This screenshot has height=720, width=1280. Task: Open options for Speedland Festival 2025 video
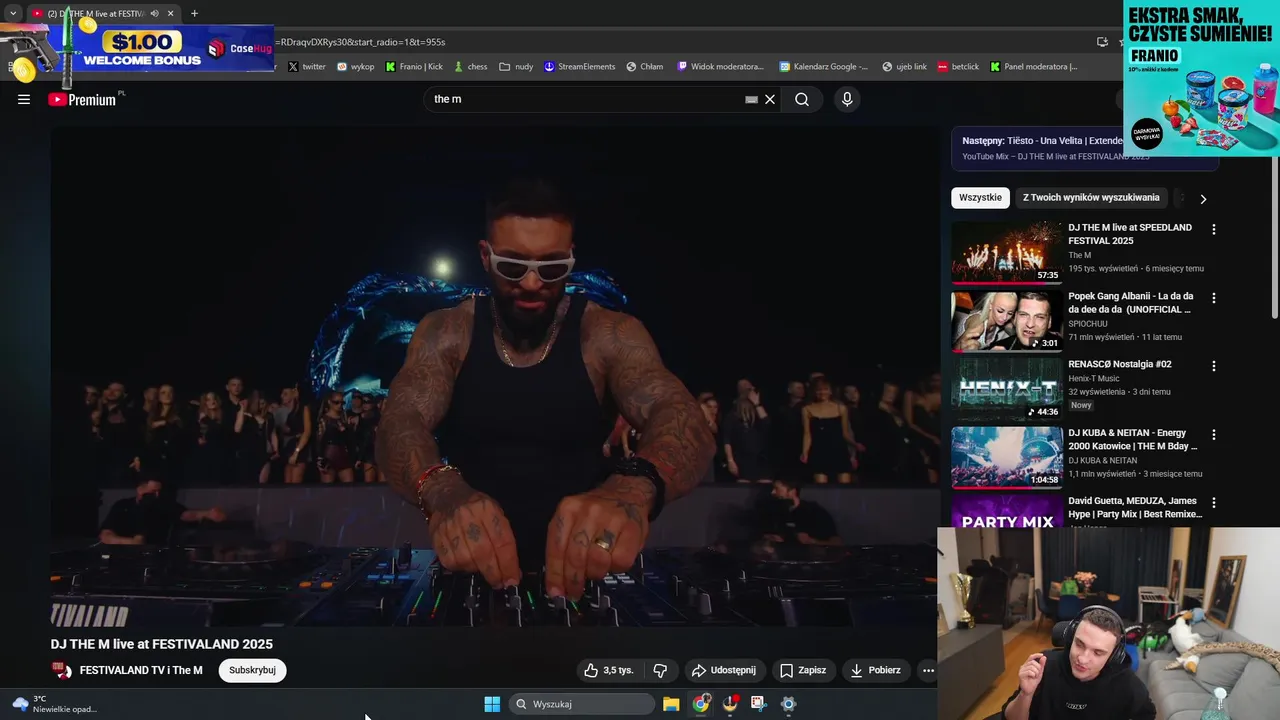(1214, 229)
